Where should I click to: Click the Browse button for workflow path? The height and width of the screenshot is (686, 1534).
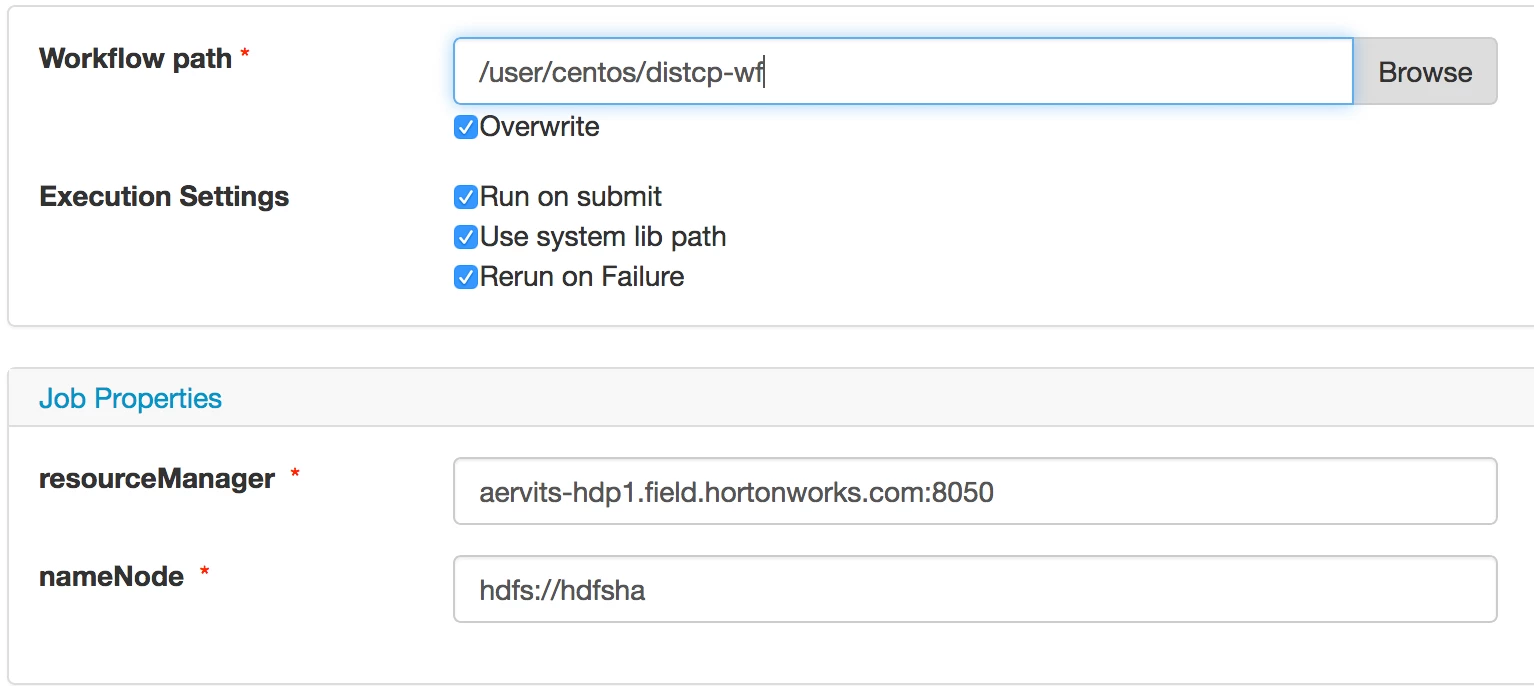click(x=1425, y=71)
